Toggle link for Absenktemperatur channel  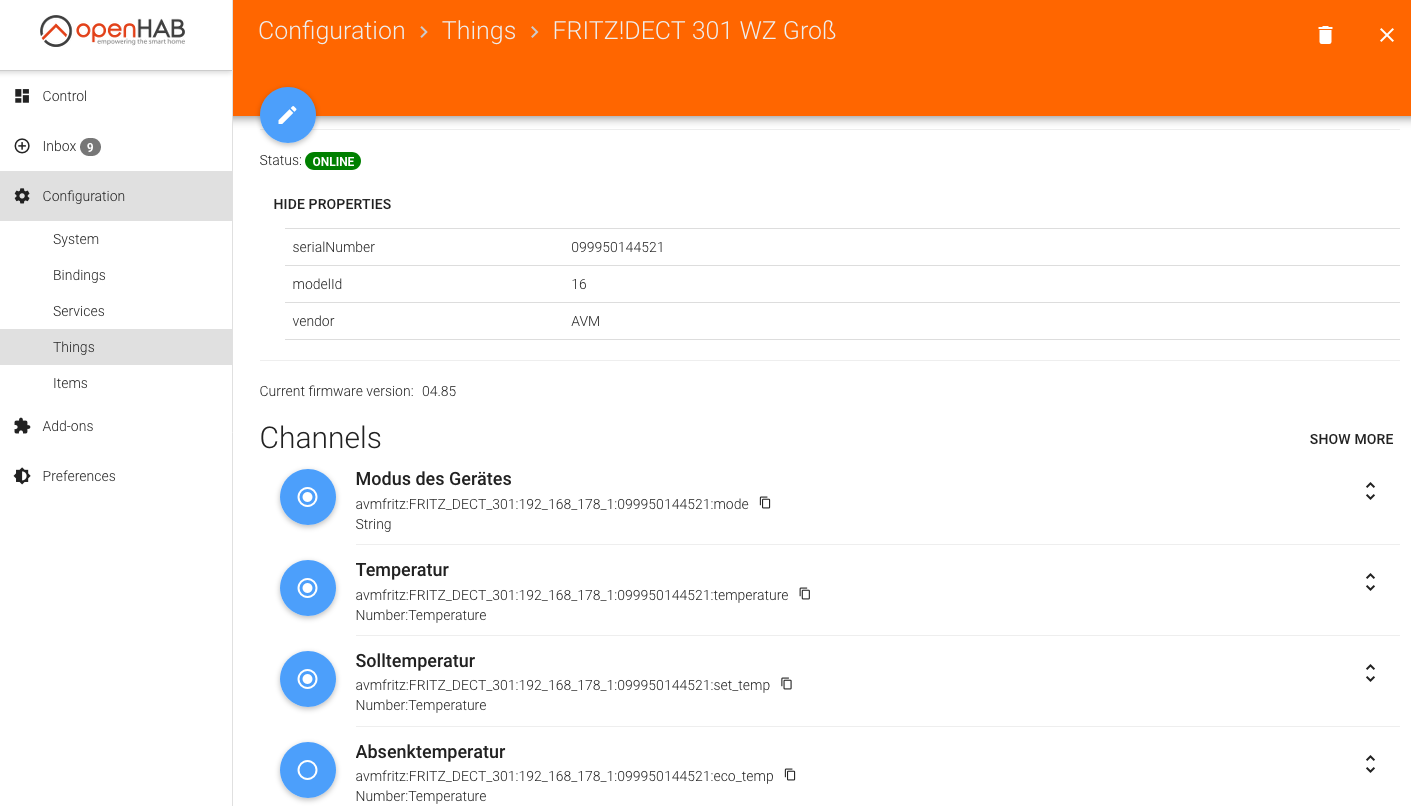[x=308, y=770]
